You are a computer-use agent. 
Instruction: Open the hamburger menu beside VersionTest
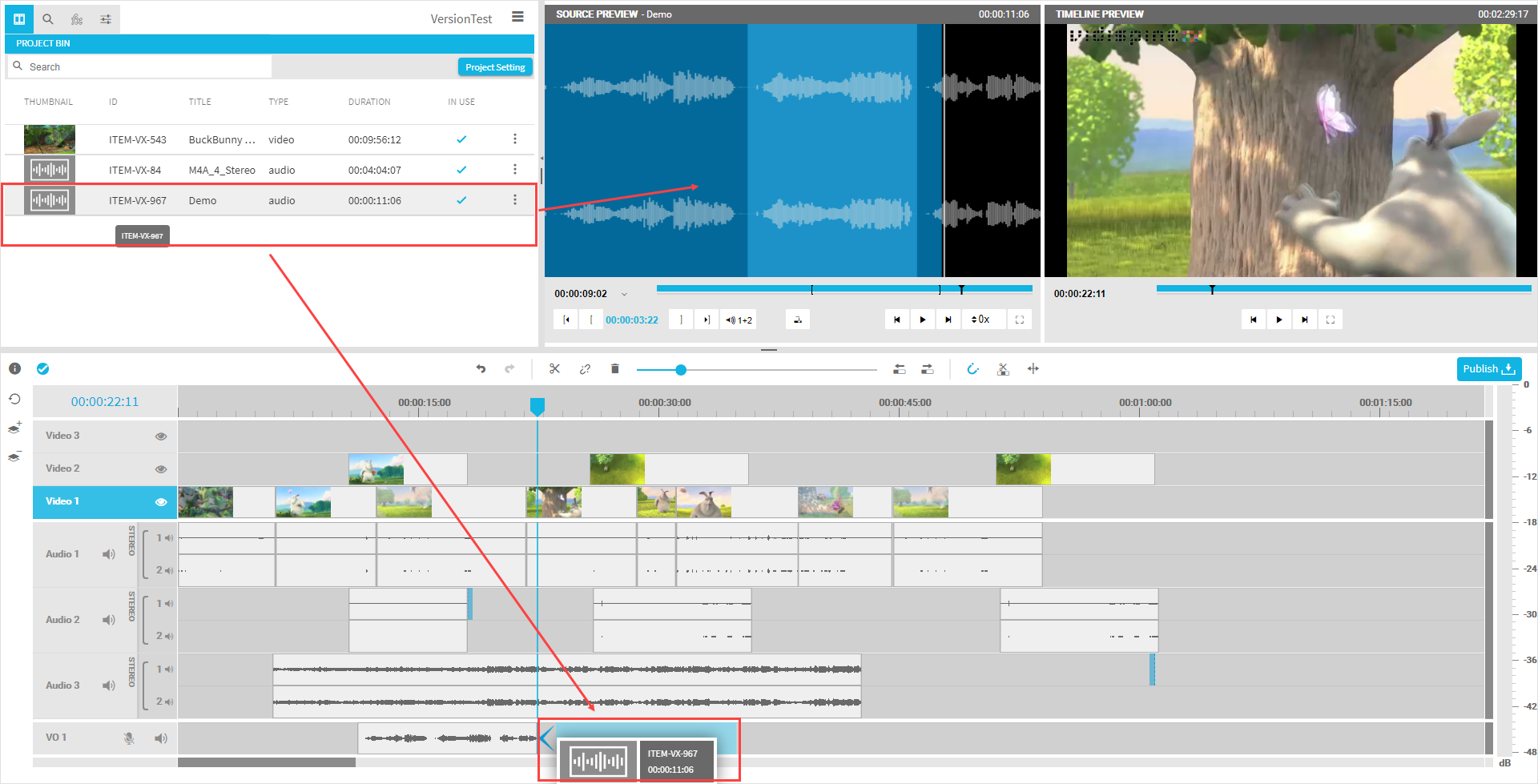(518, 17)
